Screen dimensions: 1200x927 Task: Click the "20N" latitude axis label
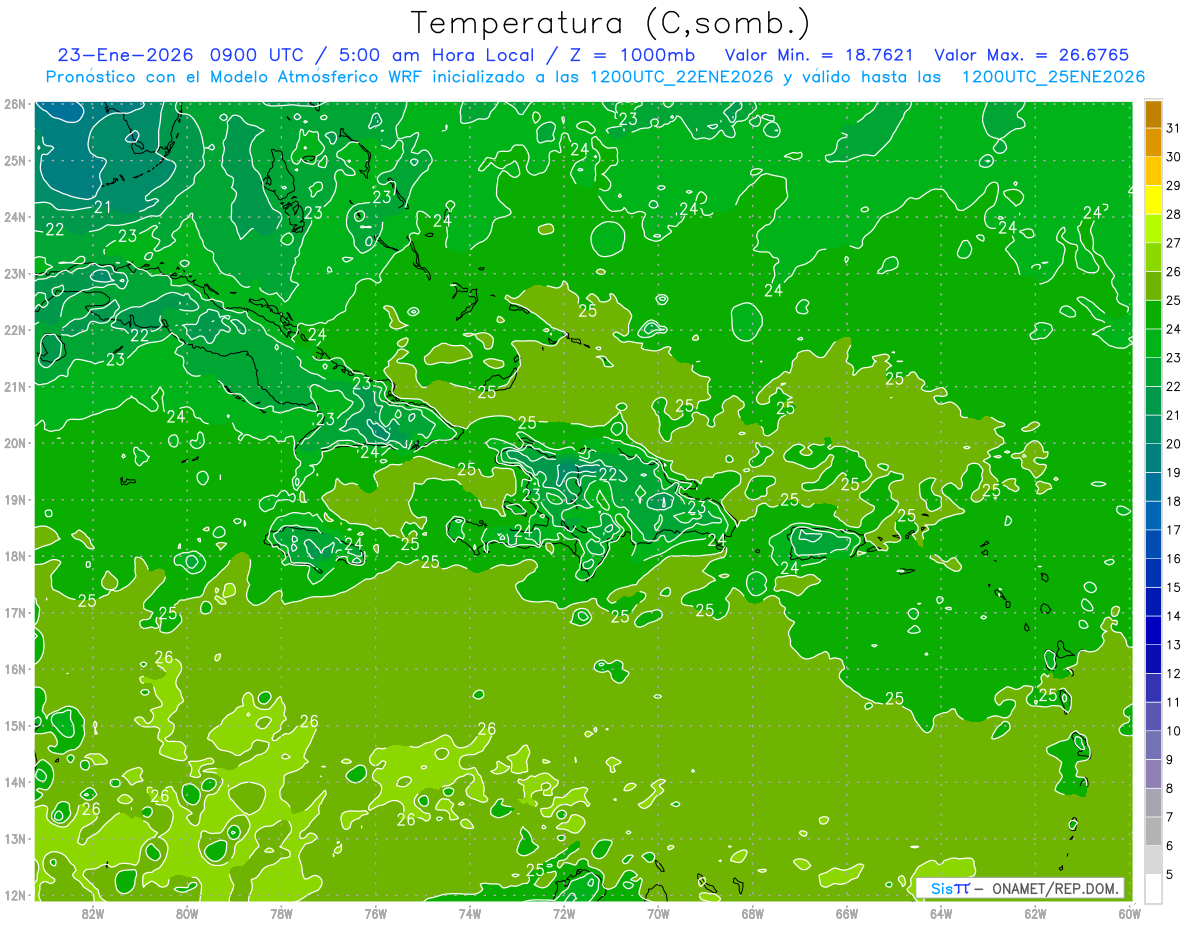(14, 443)
